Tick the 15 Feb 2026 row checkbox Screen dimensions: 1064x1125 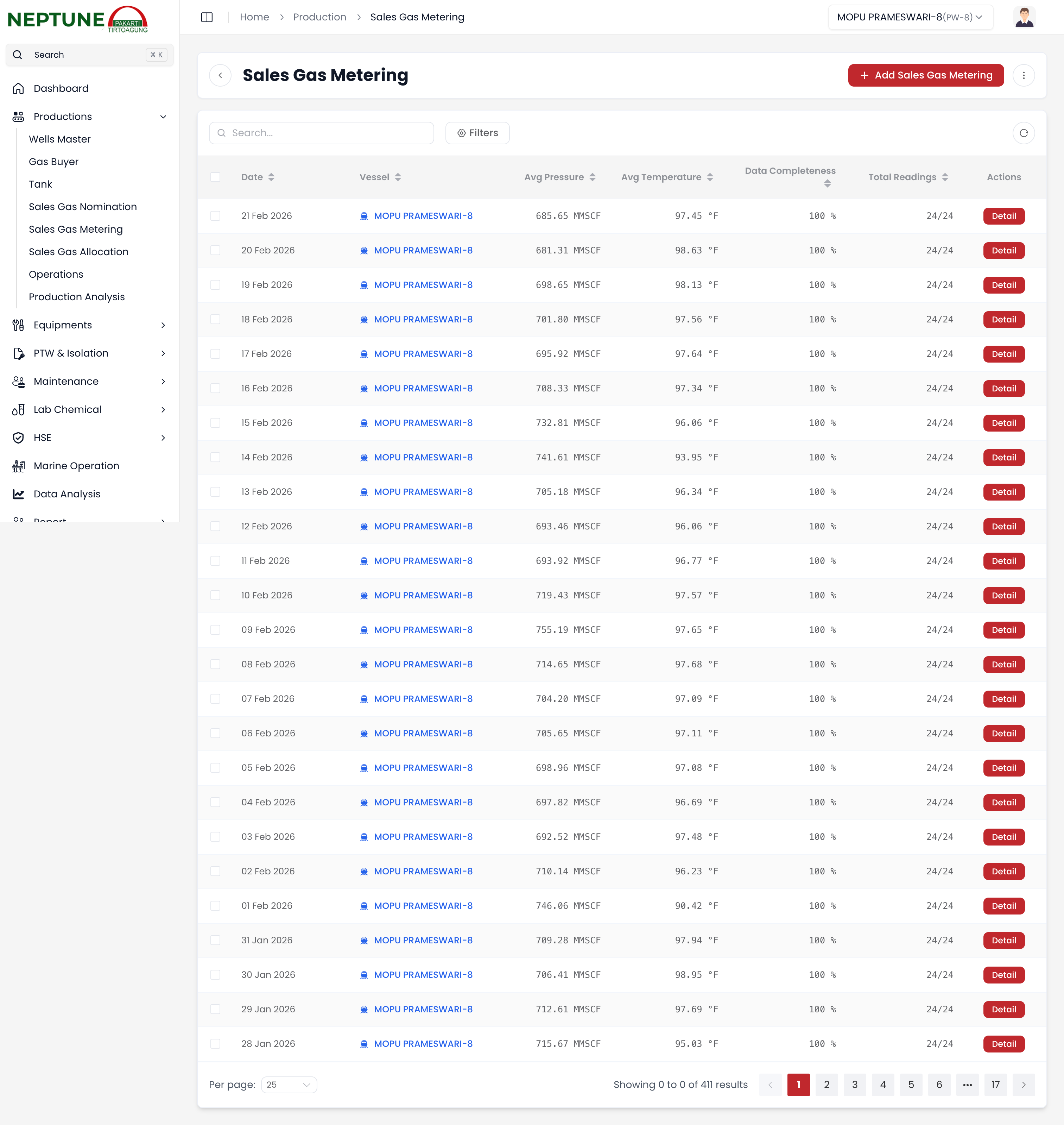tap(215, 423)
